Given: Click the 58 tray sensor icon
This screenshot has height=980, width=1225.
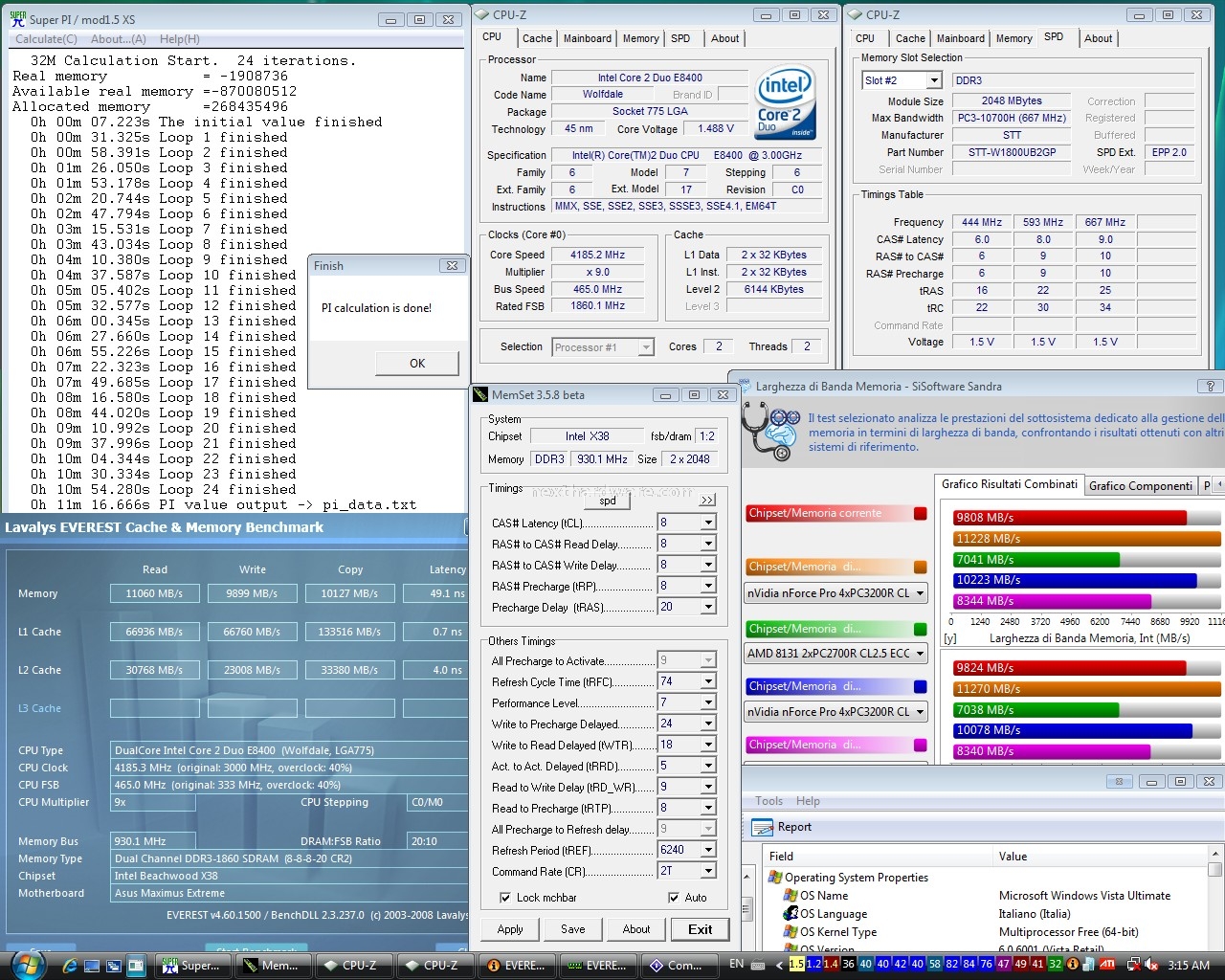Looking at the screenshot, I should (x=934, y=965).
